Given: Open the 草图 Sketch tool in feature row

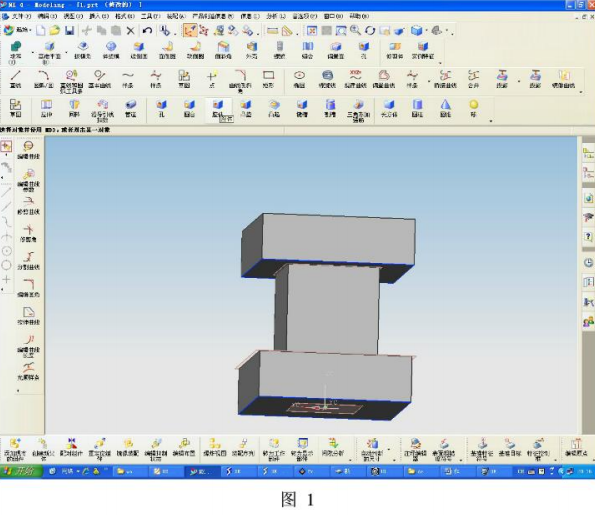Looking at the screenshot, I should tap(16, 108).
